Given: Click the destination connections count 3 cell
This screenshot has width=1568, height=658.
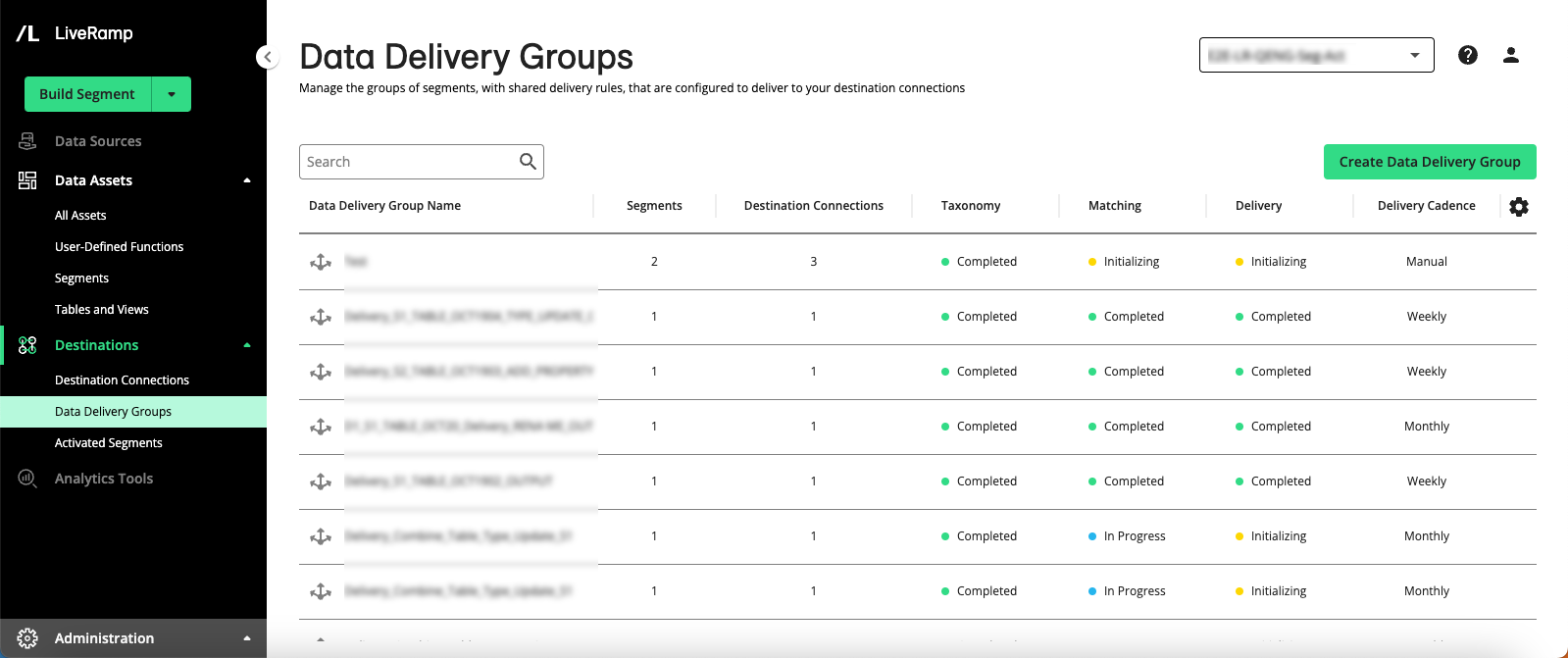Looking at the screenshot, I should pos(814,262).
